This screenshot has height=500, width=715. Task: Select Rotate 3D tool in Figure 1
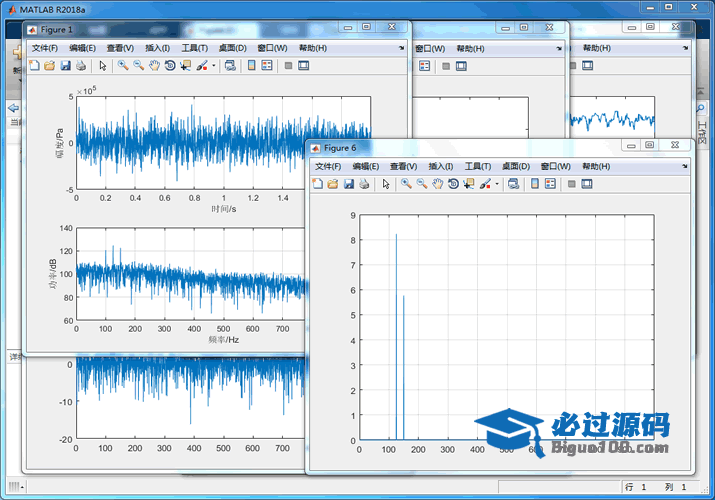pos(170,66)
